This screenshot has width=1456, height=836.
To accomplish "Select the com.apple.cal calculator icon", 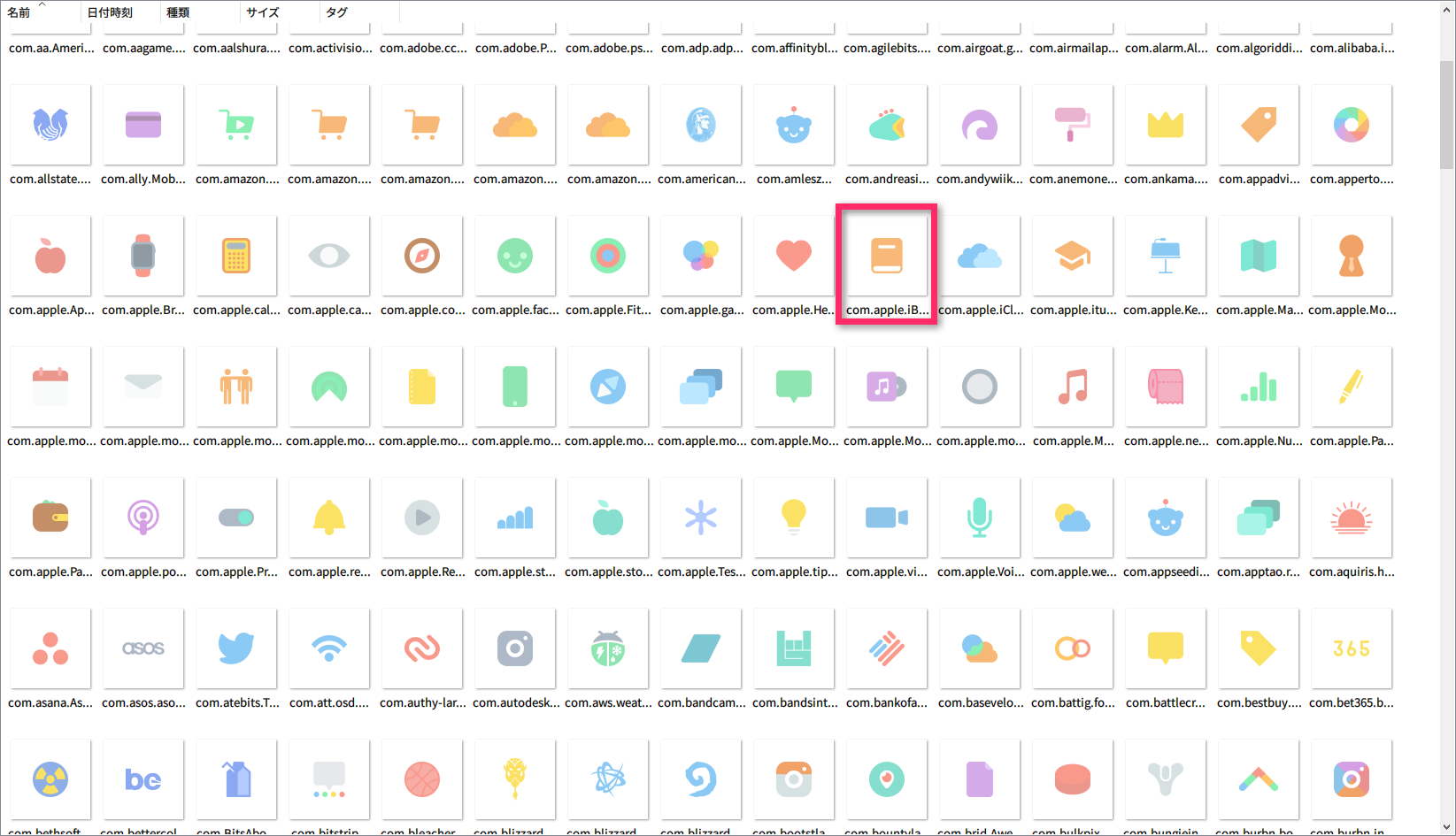I will click(x=236, y=256).
